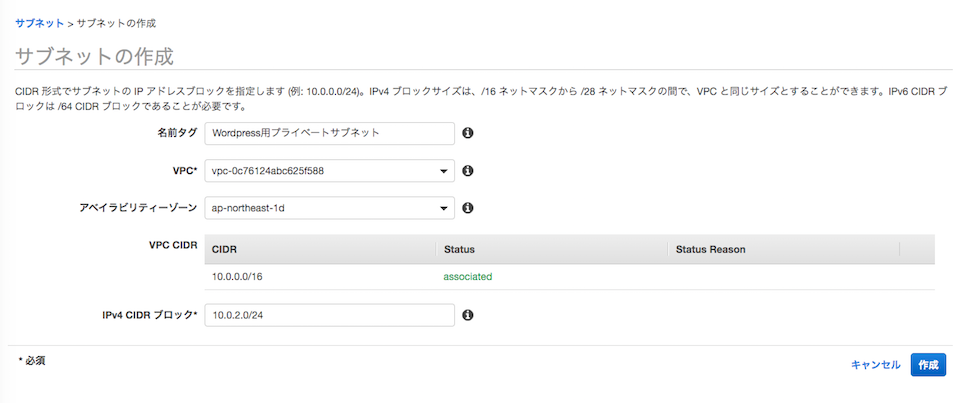Screen dimensions: 960x403
Task: Click the 名前タグ text field
Action: click(329, 133)
